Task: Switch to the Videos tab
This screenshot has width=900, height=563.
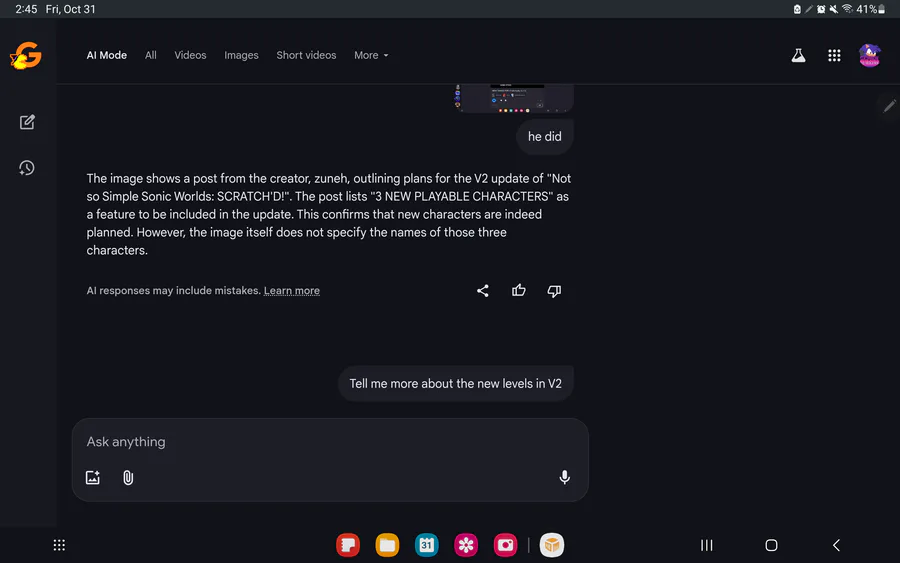Action: tap(190, 55)
